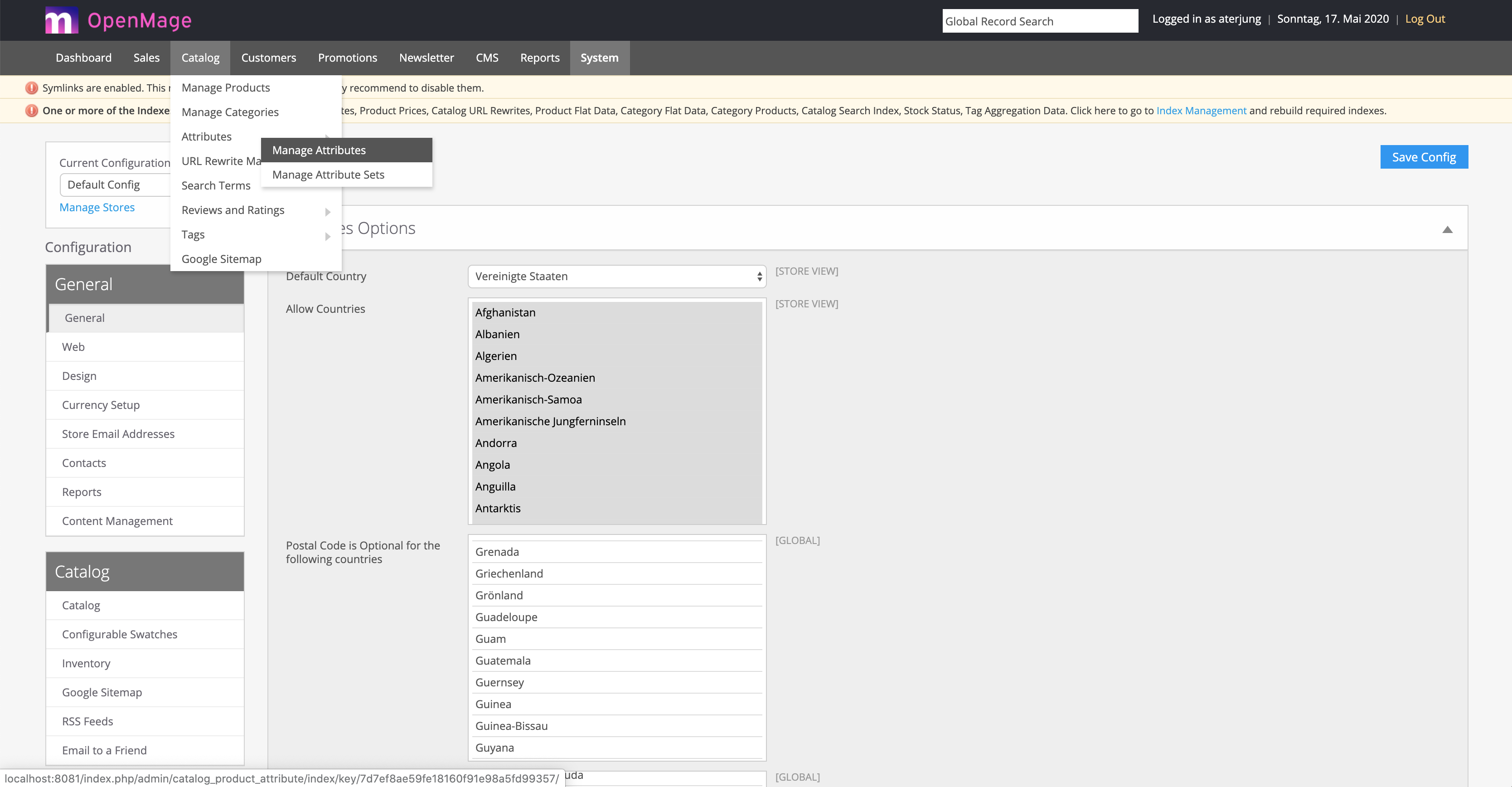This screenshot has width=1512, height=787.
Task: Click the Log Out link
Action: pos(1425,19)
